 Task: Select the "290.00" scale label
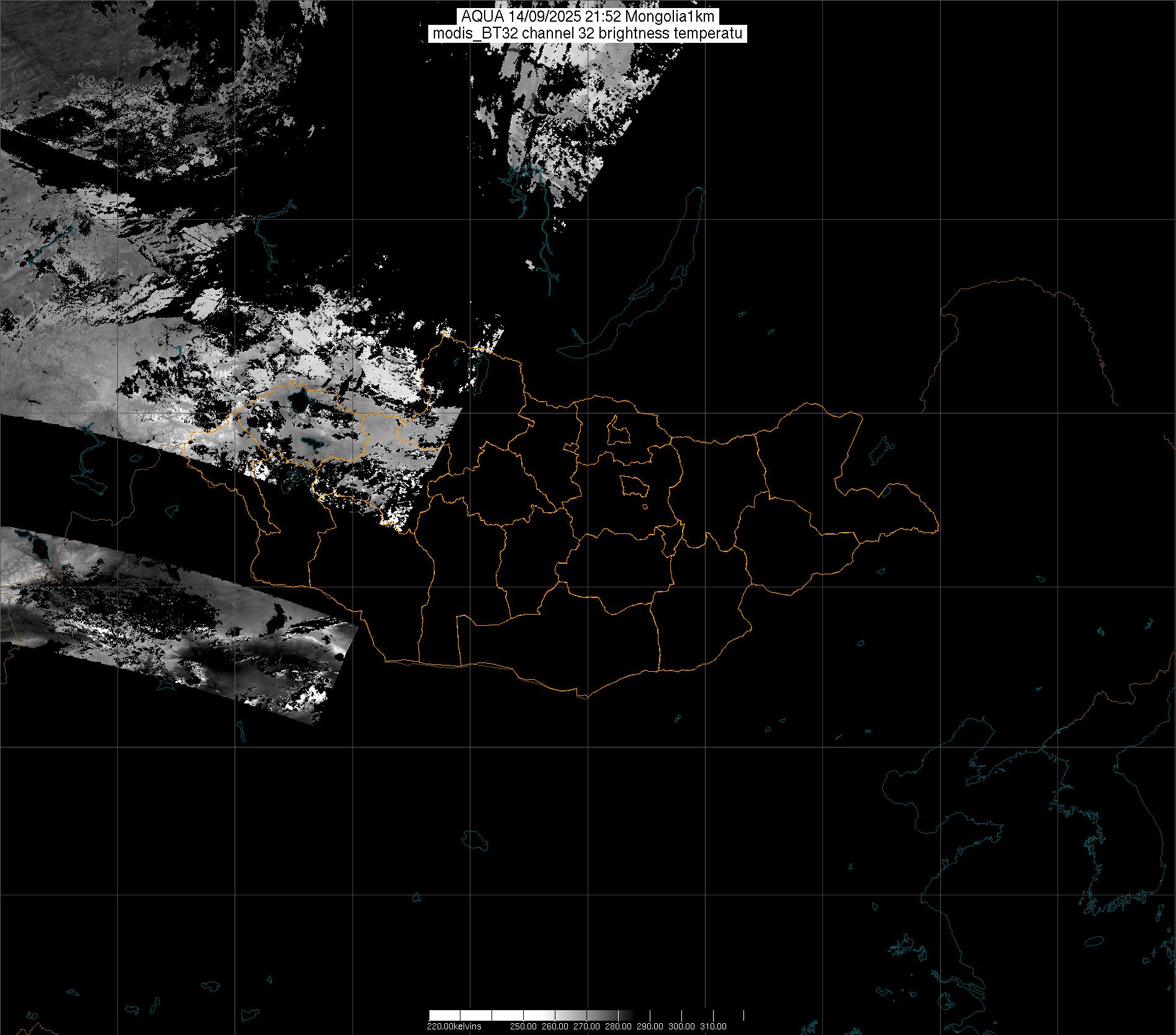pos(650,1026)
